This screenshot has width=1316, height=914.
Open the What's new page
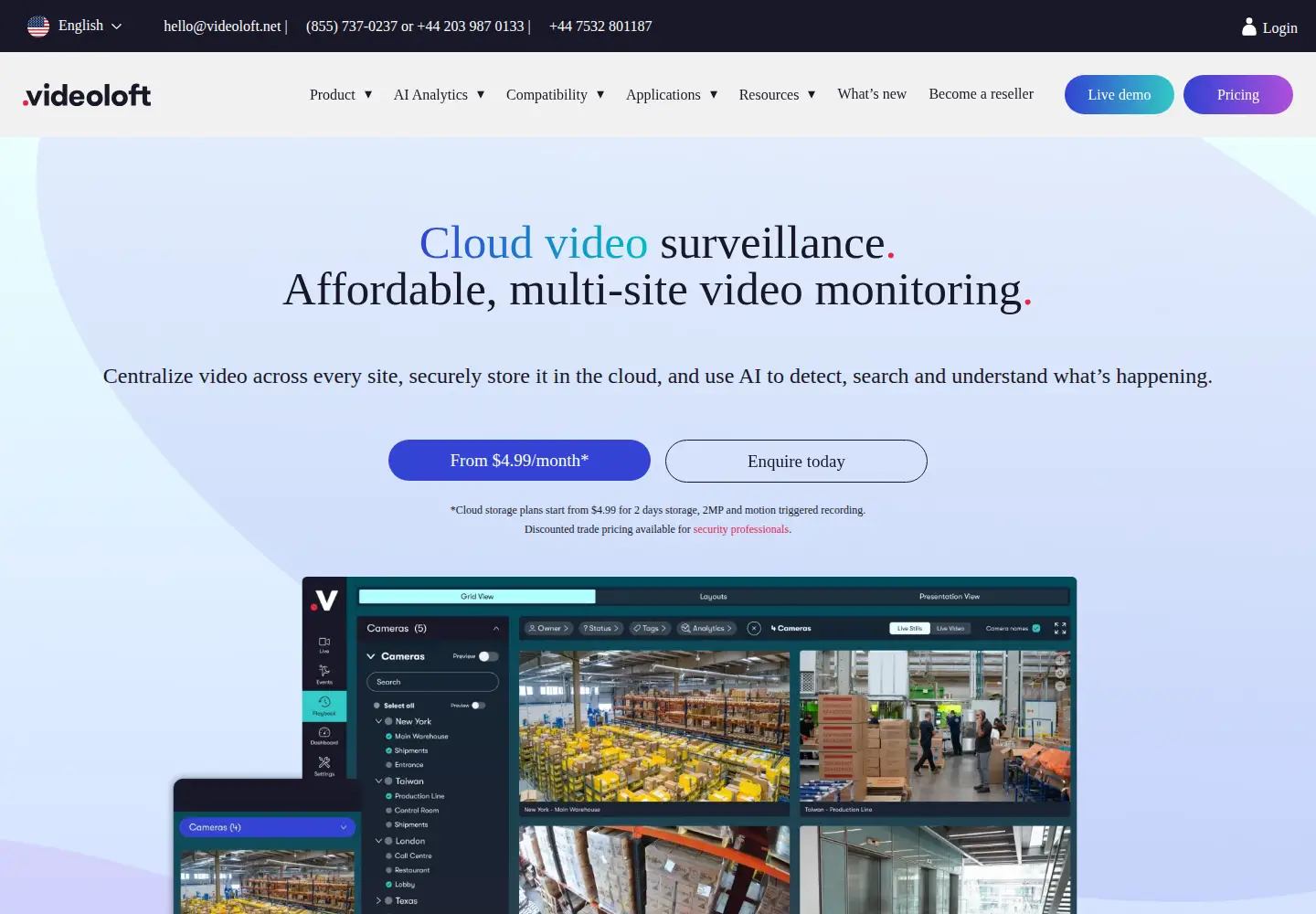click(872, 93)
